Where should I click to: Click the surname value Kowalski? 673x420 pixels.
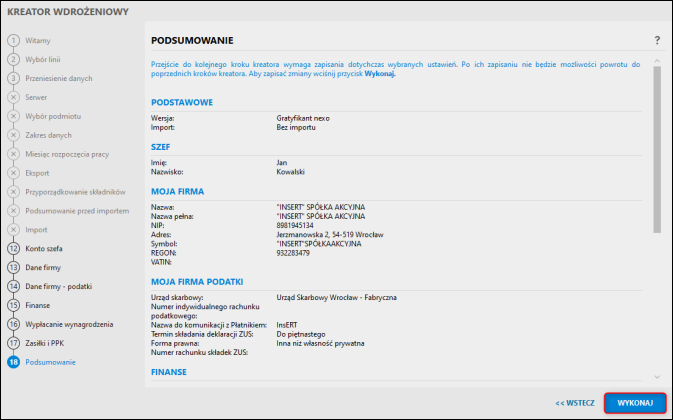point(290,172)
